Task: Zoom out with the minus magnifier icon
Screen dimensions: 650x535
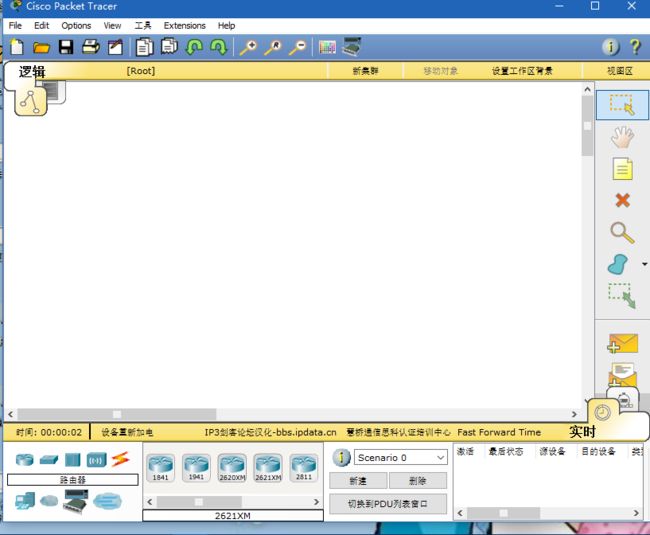Action: [298, 47]
